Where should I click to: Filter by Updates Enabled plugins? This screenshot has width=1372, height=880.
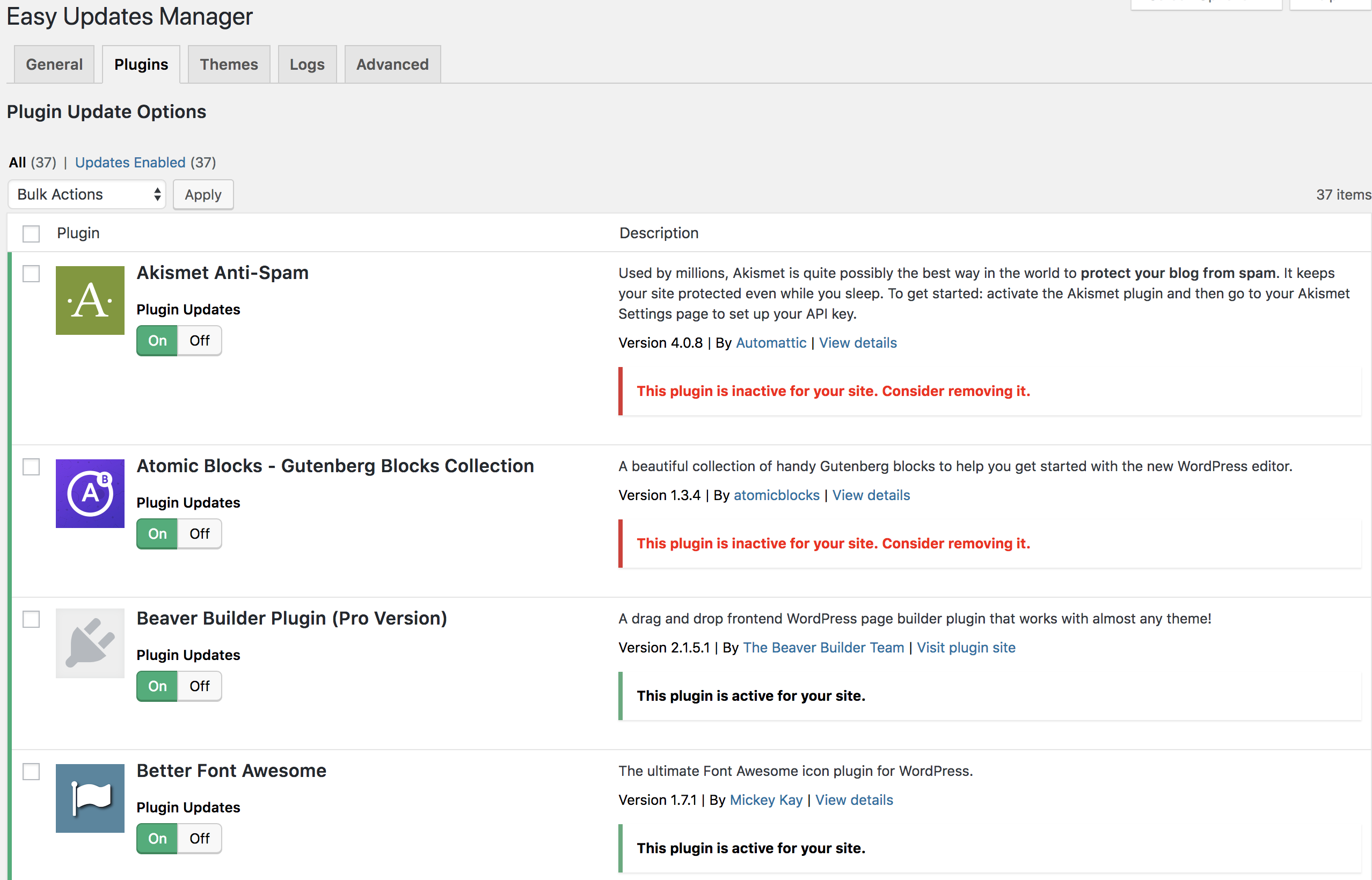click(x=130, y=162)
